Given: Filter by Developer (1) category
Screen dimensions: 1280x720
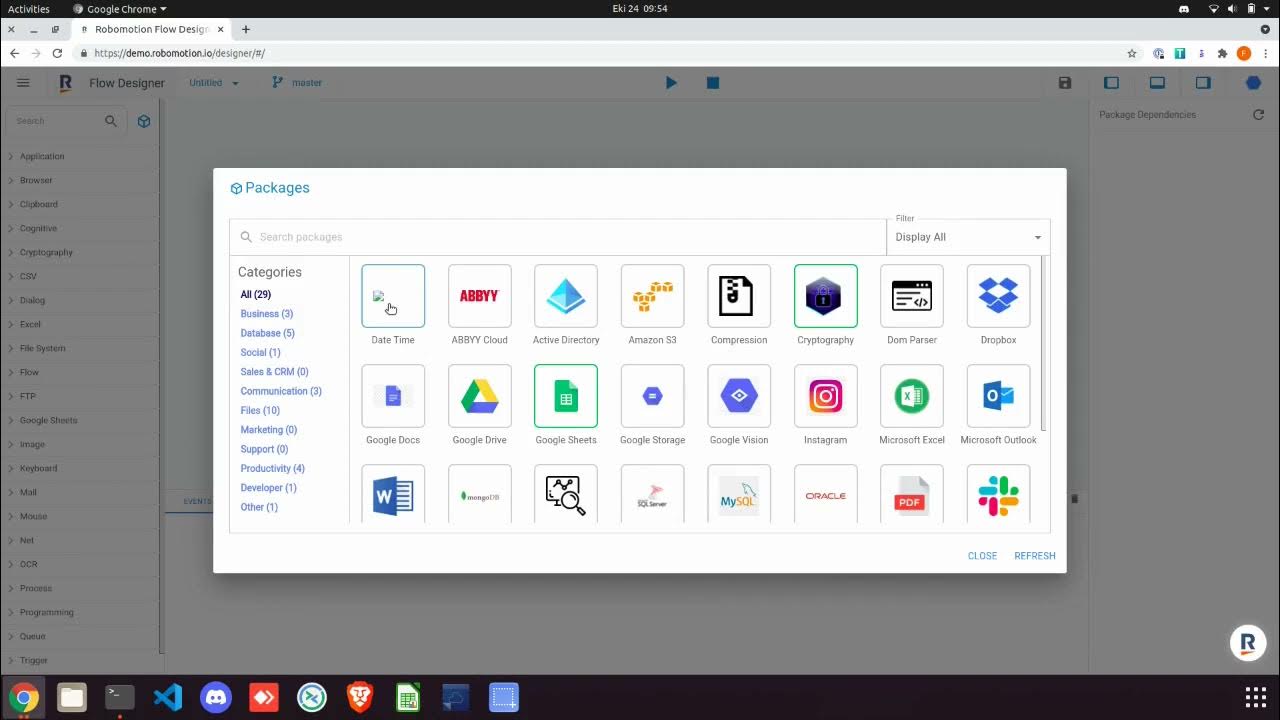Looking at the screenshot, I should click(x=268, y=488).
